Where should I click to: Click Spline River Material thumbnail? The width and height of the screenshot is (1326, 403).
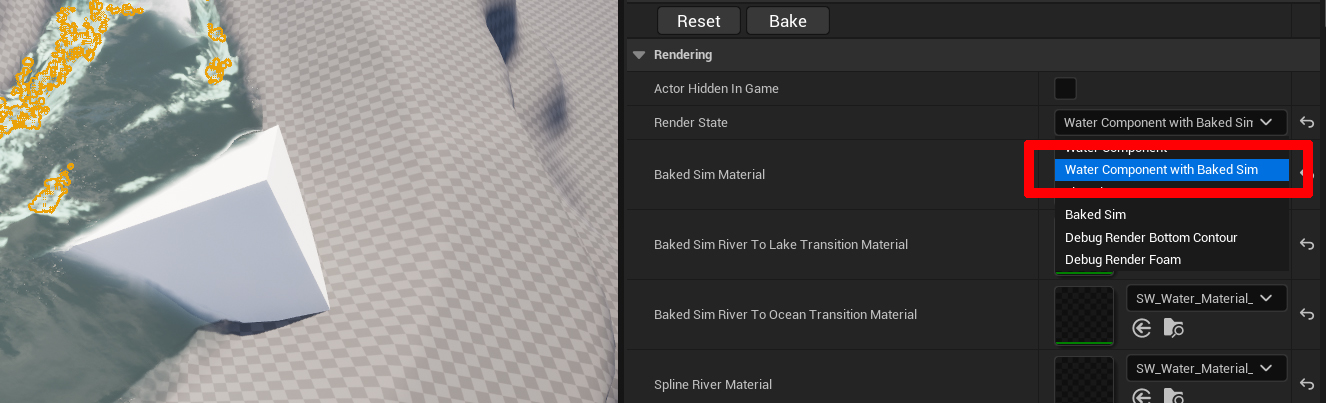1084,382
